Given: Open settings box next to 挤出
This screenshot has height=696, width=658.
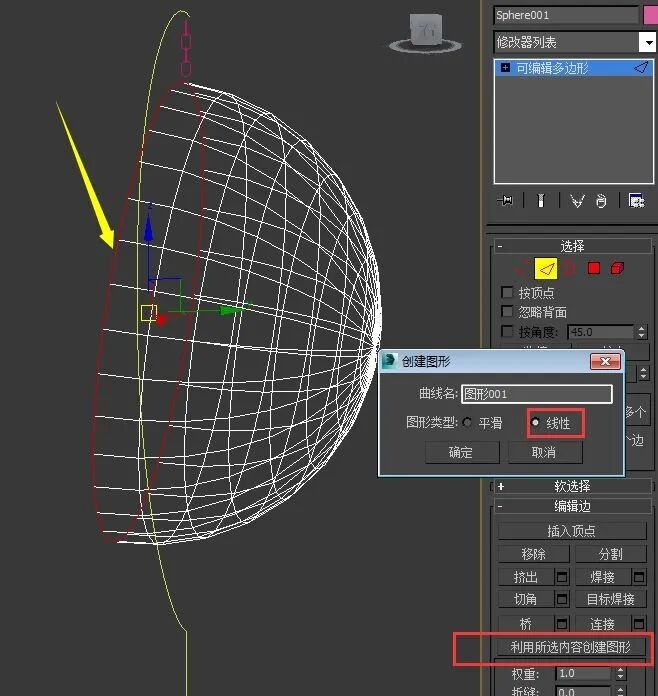Looking at the screenshot, I should pyautogui.click(x=562, y=577).
